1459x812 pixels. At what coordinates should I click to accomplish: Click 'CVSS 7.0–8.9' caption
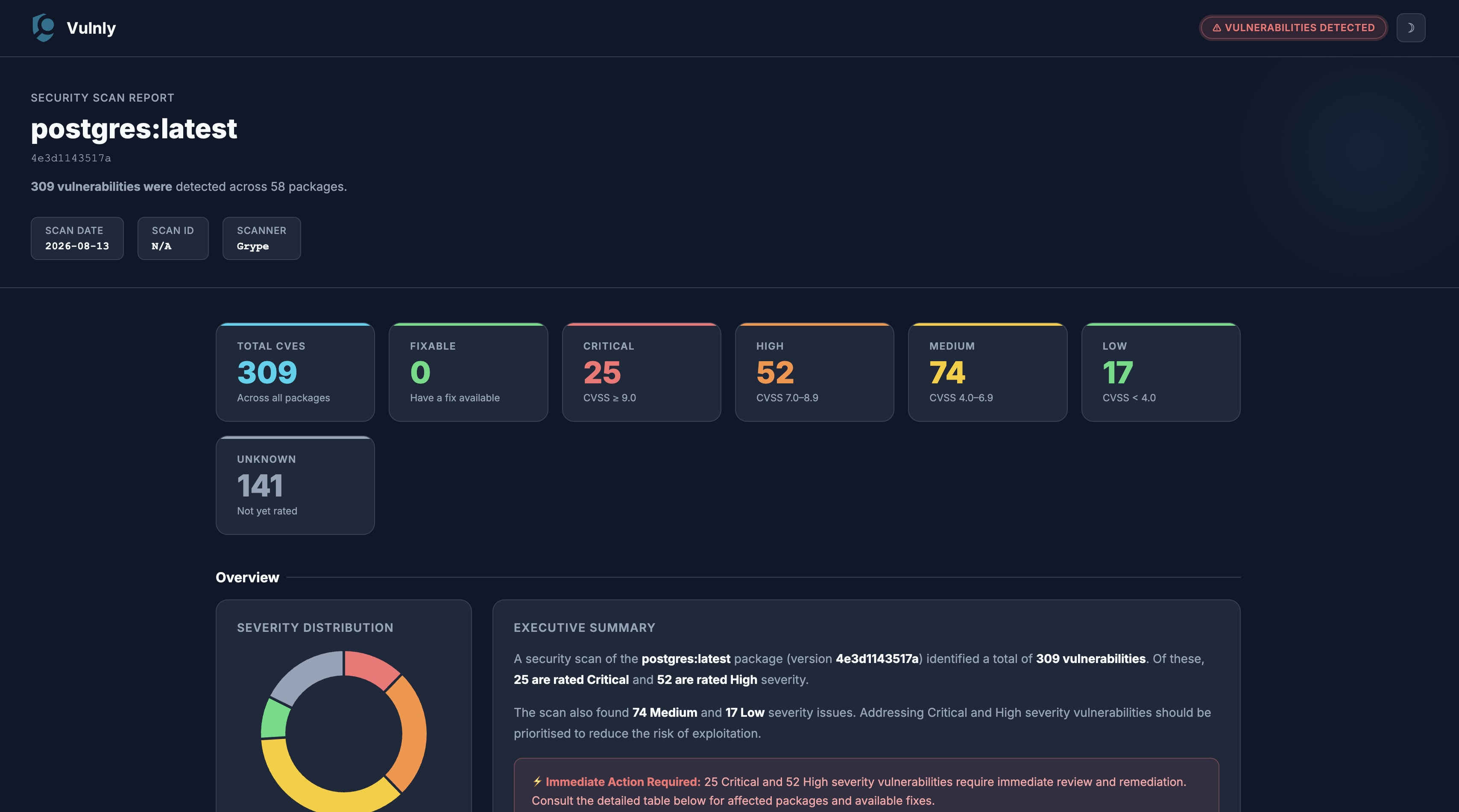tap(787, 398)
